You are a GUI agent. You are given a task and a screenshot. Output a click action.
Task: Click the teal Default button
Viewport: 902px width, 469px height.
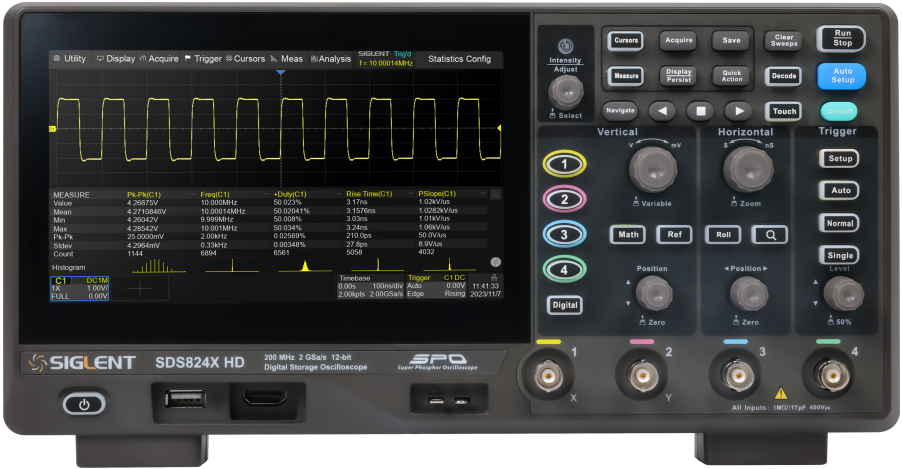pos(839,111)
